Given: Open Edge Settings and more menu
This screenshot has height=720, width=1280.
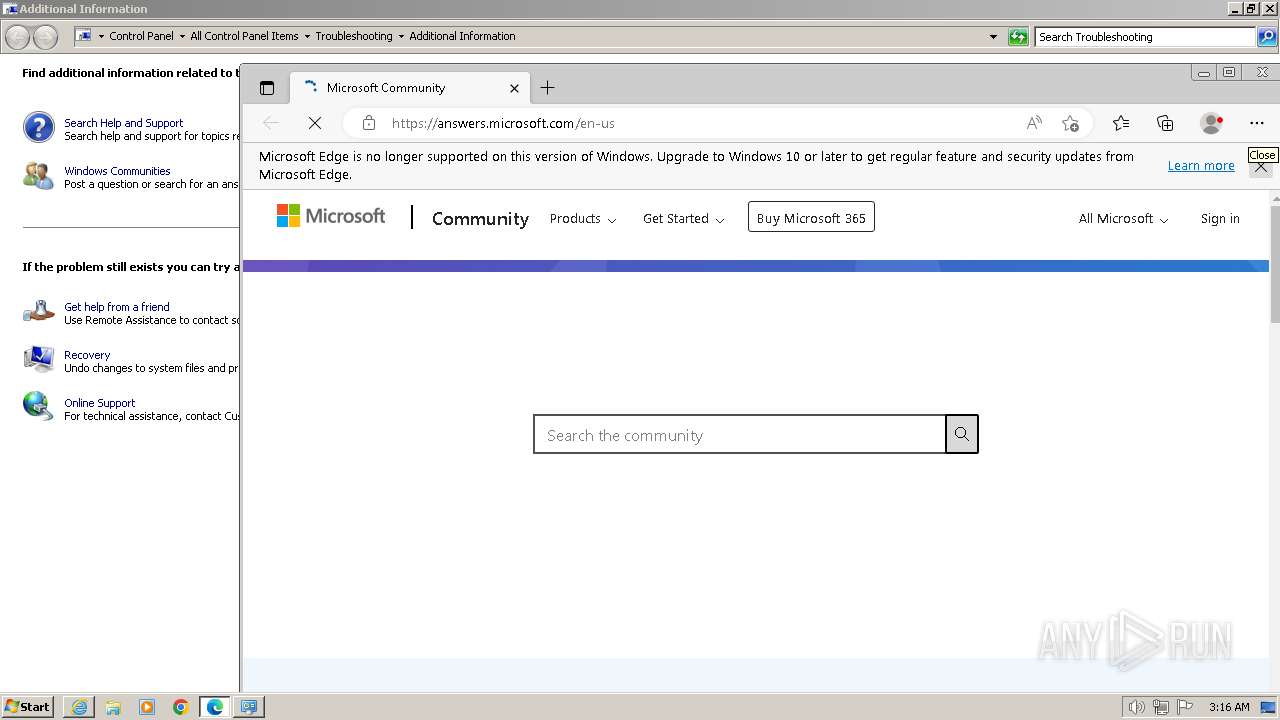Looking at the screenshot, I should click(x=1257, y=123).
